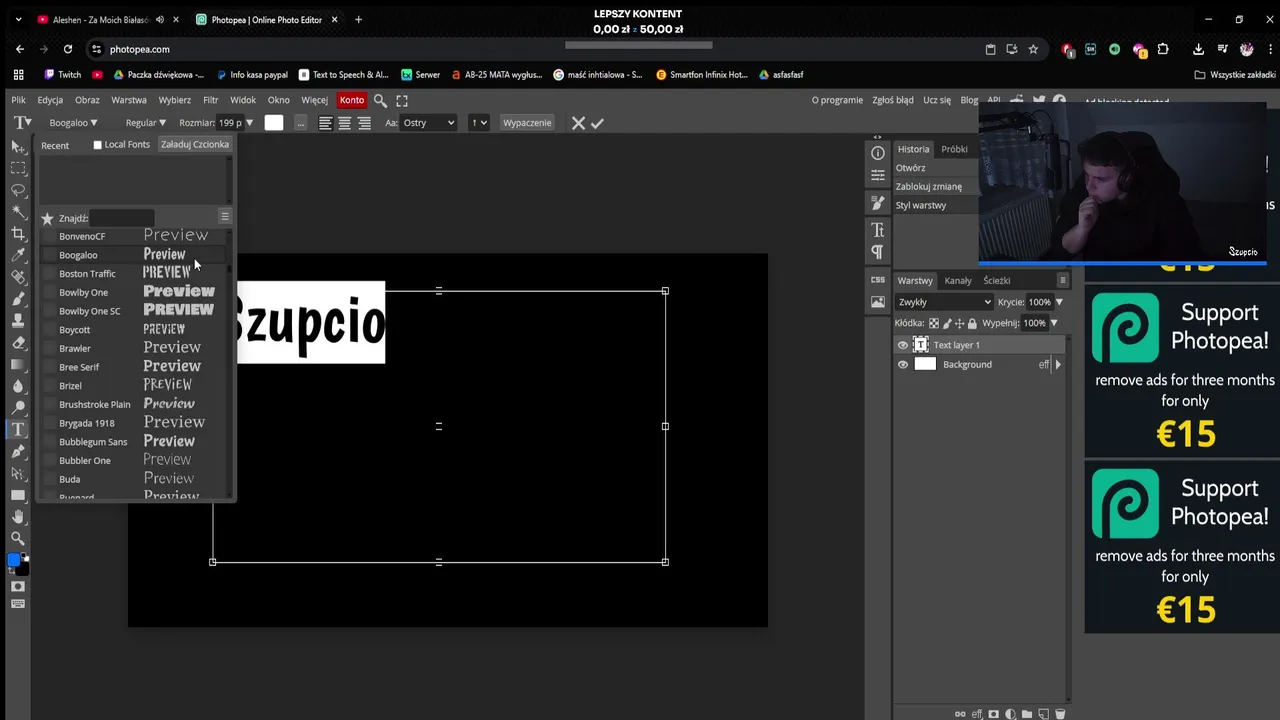Viewport: 1280px width, 720px height.
Task: Switch to the Próbki tab
Action: pos(954,149)
